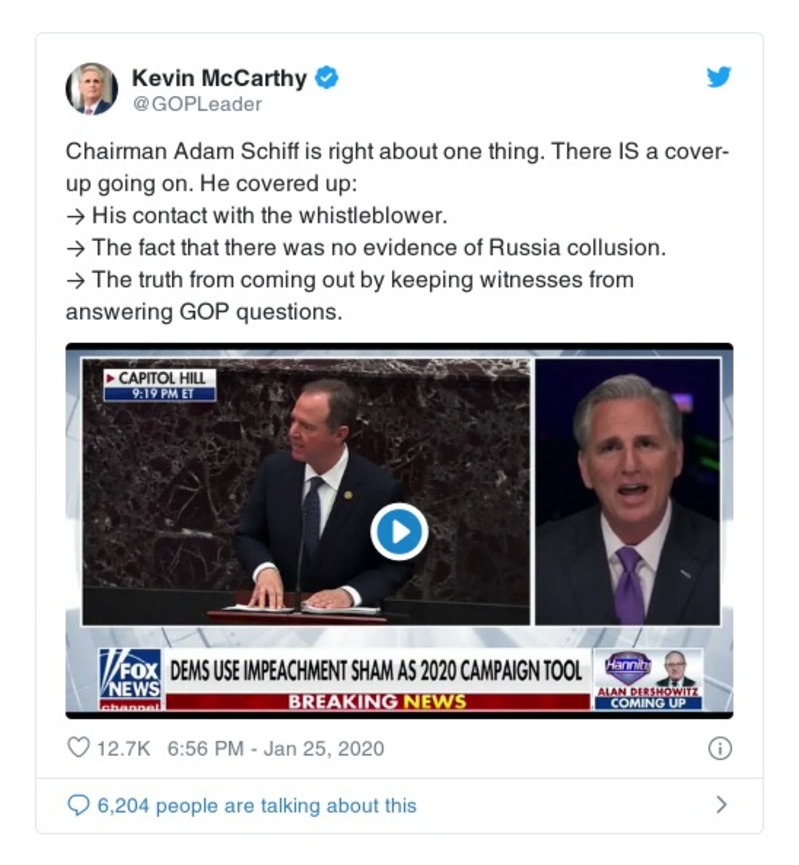The height and width of the screenshot is (865, 799).
Task: Click the Breaking News banner
Action: pos(377,702)
